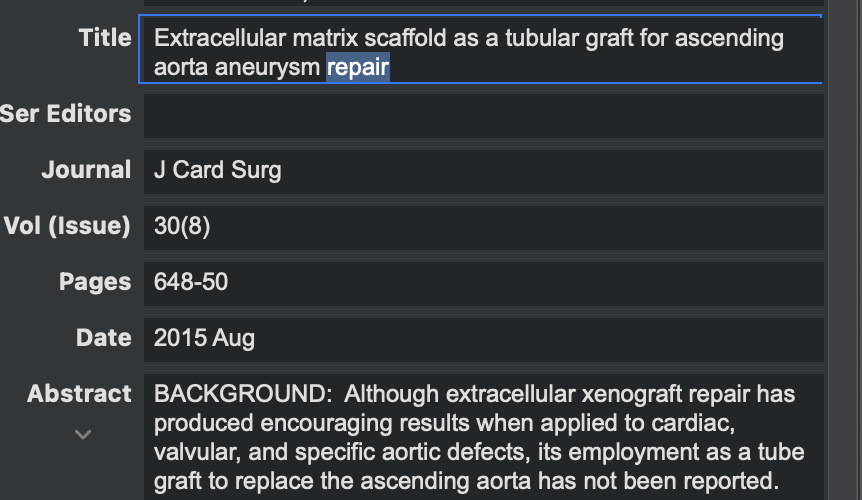
Task: Click inside the Title text field
Action: click(480, 49)
